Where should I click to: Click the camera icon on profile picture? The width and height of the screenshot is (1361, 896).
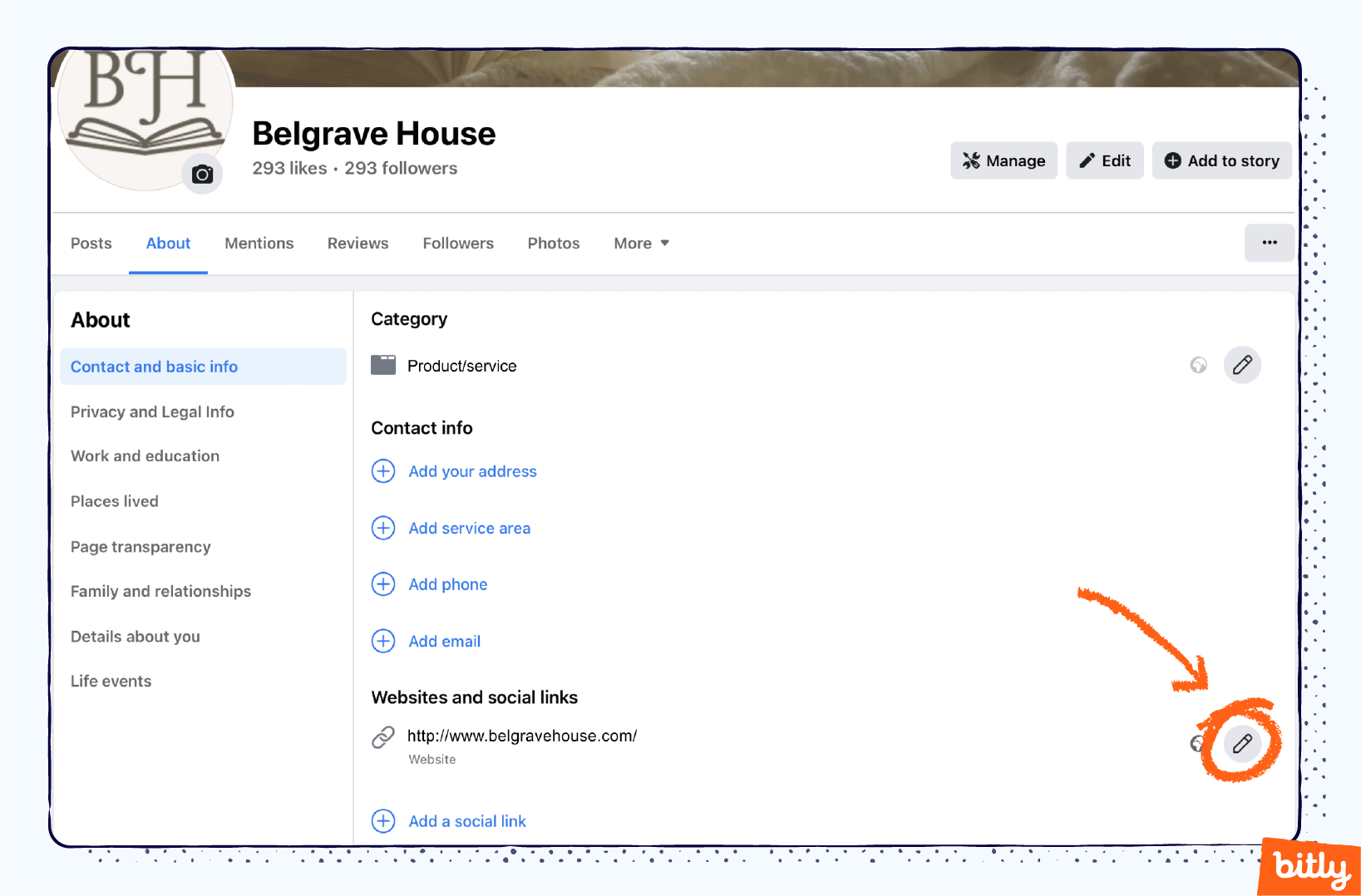[x=202, y=175]
